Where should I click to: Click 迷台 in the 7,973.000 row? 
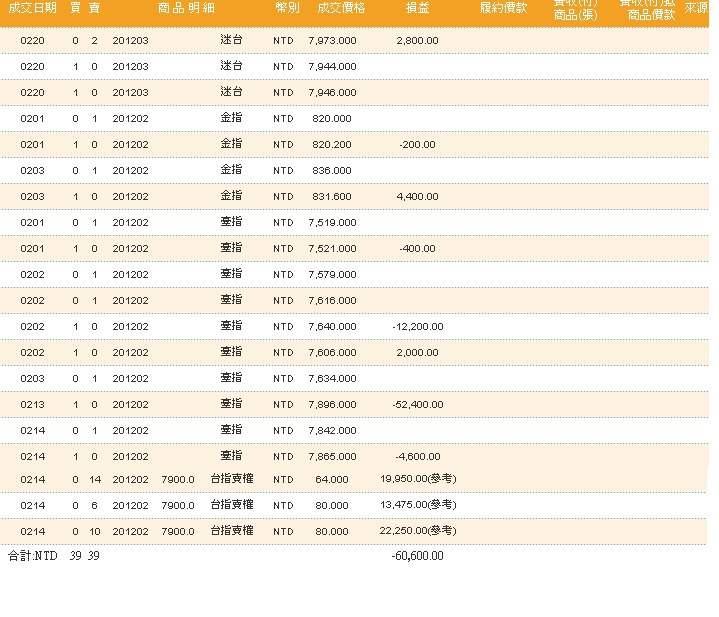pos(231,40)
